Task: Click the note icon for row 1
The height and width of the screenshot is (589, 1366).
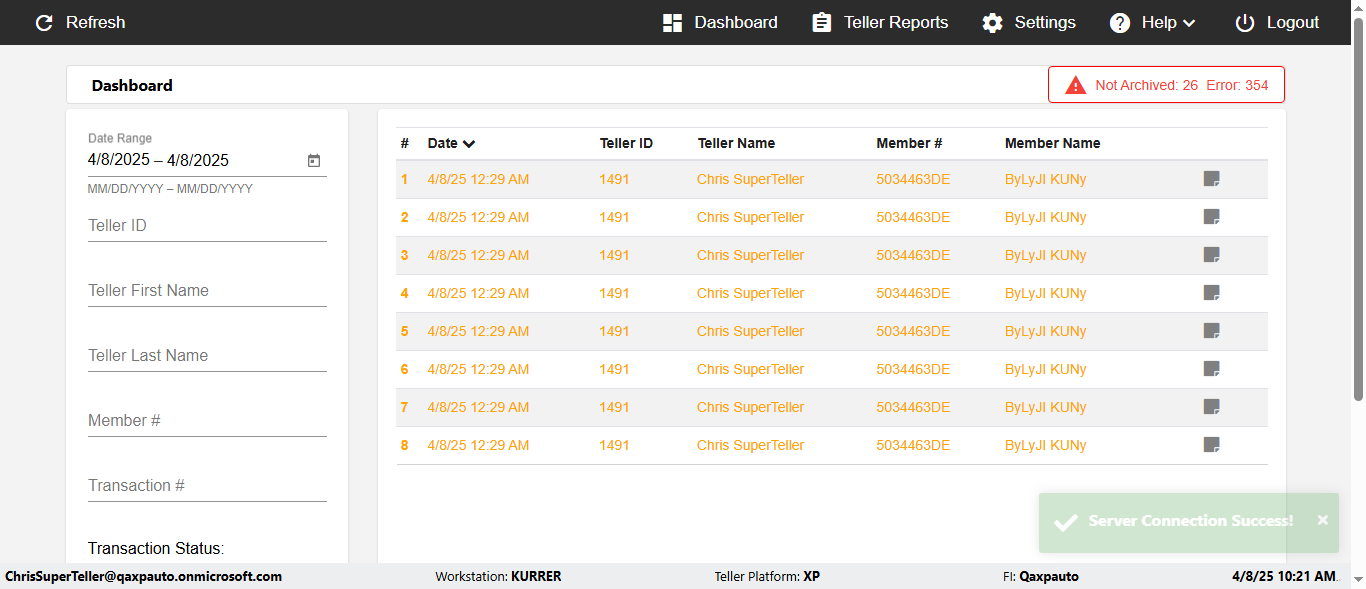Action: point(1211,179)
